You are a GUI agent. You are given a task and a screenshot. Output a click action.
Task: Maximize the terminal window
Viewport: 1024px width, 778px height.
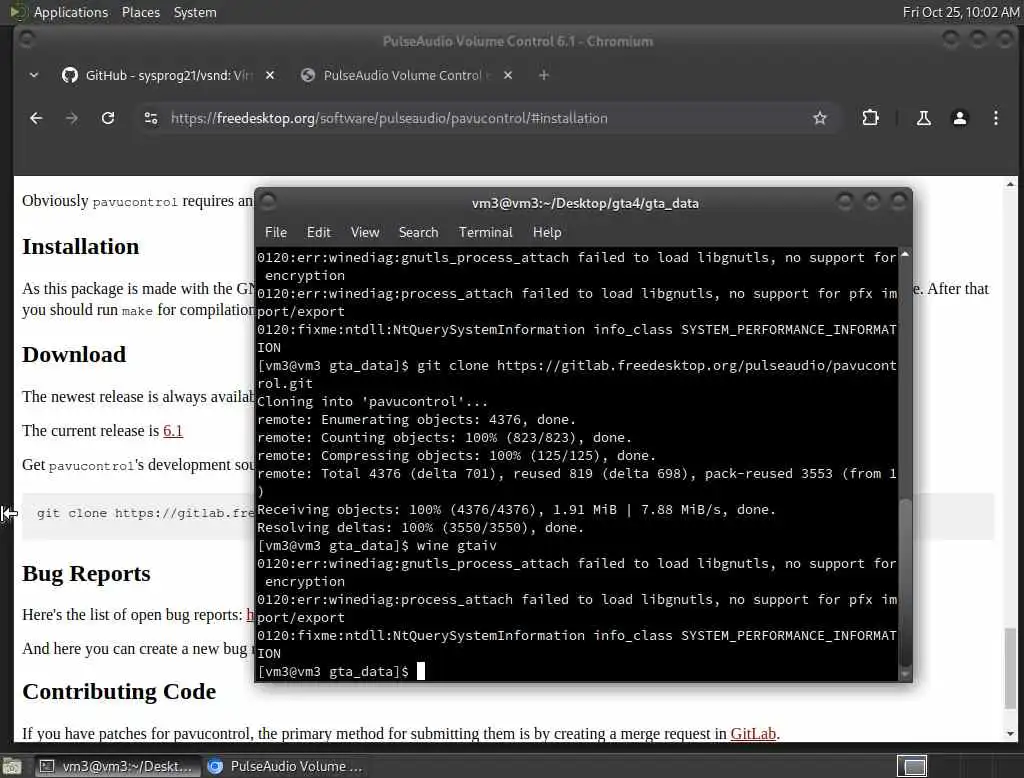[x=871, y=201]
